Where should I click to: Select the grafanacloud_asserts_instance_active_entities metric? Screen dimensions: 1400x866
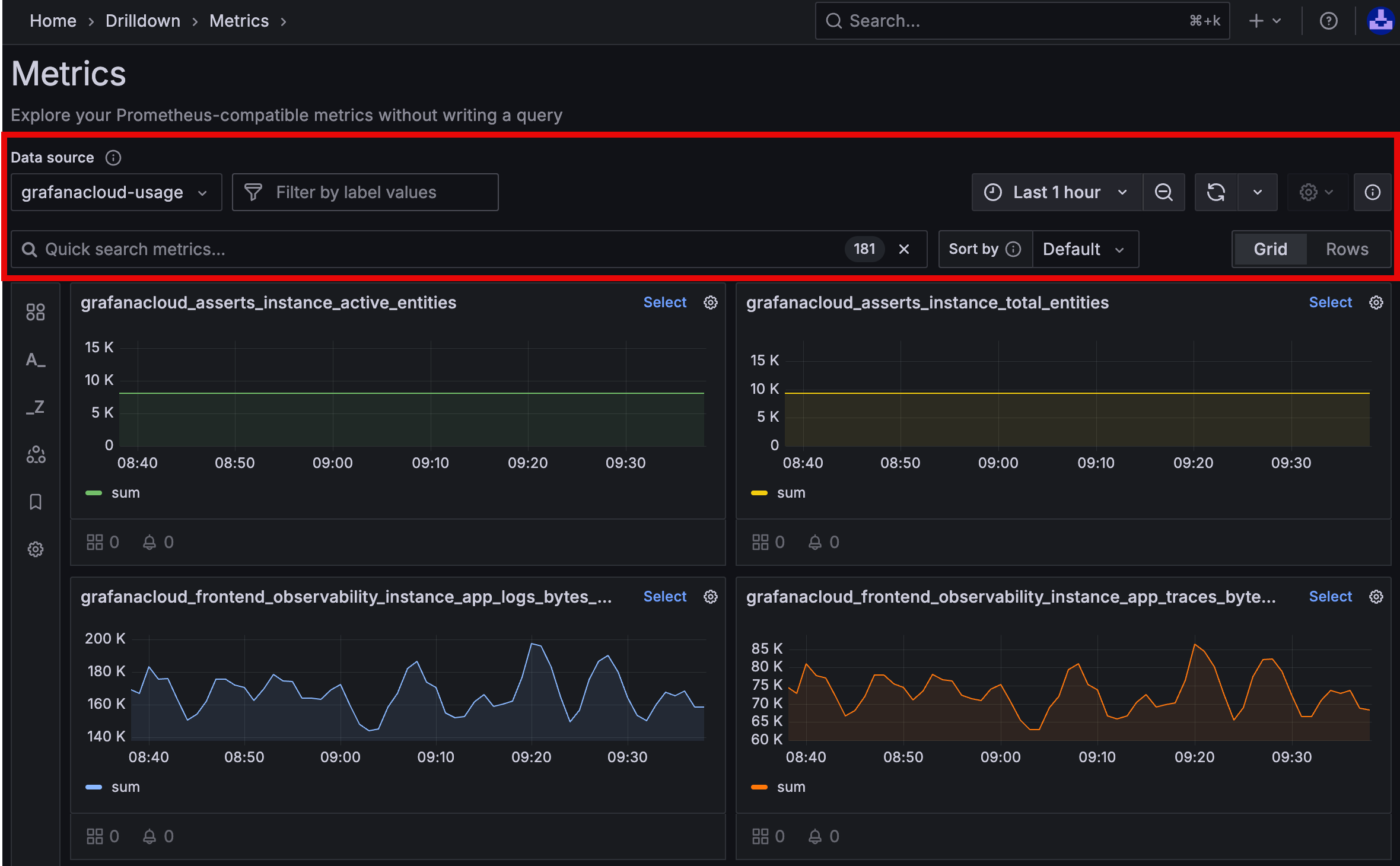tap(664, 302)
